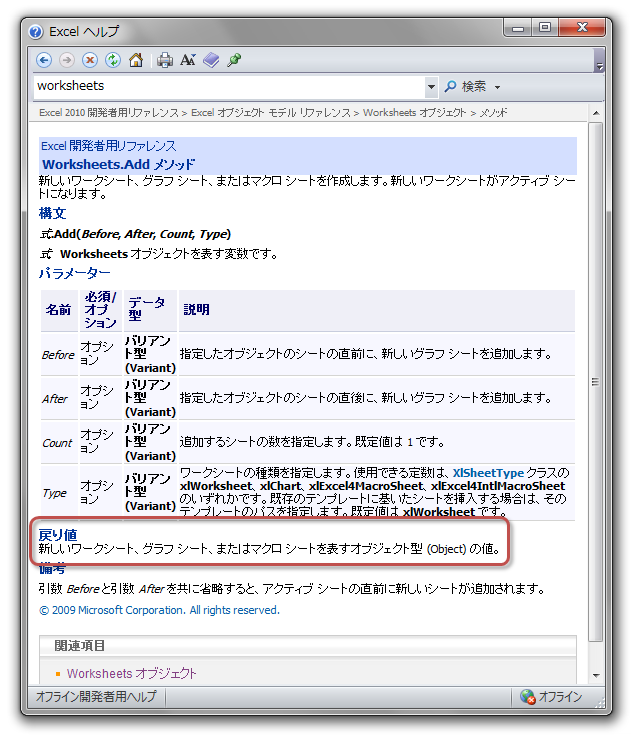Change font size with the AA icon
Screen dimensions: 633x742
point(188,60)
